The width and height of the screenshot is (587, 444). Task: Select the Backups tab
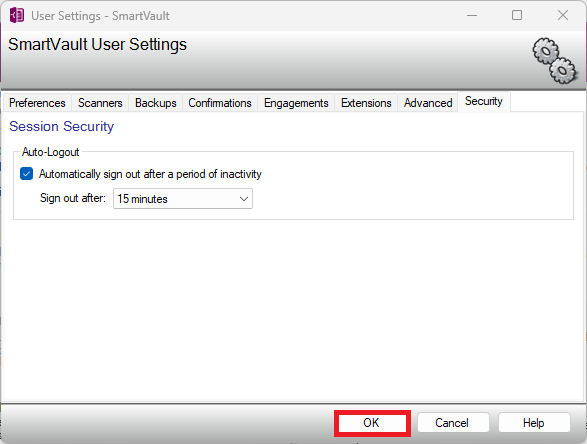pos(155,103)
